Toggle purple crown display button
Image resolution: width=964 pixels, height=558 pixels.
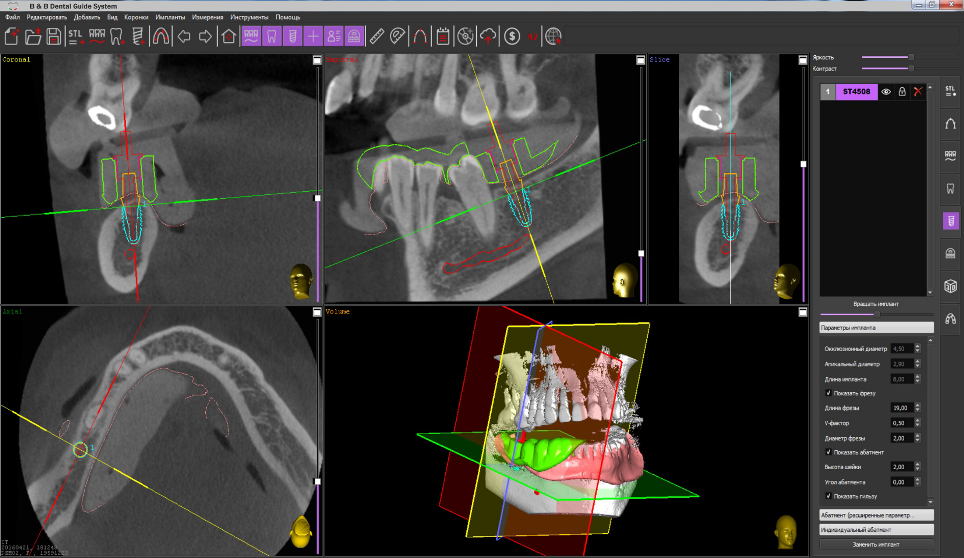tap(272, 36)
